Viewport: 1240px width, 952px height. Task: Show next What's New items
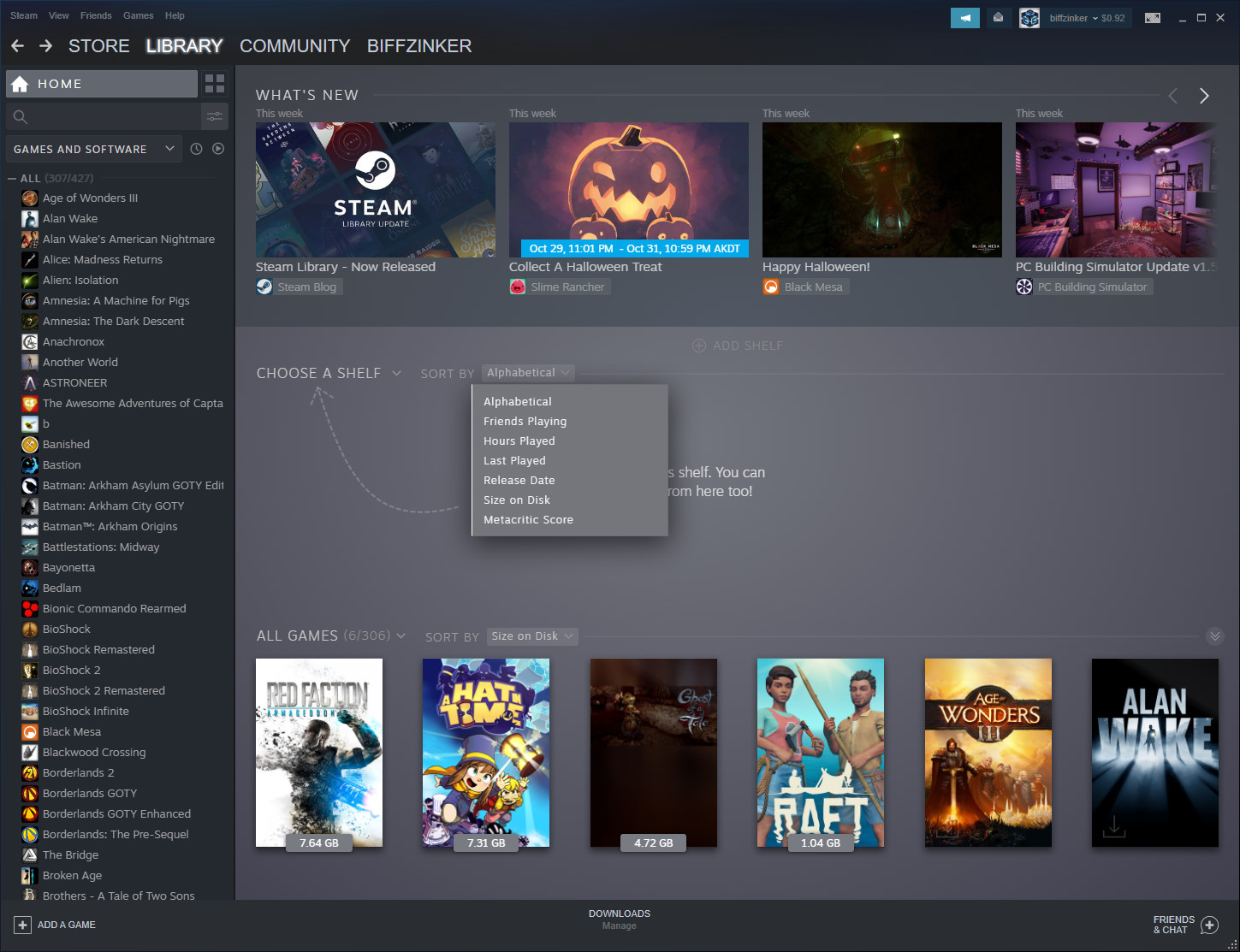click(x=1204, y=96)
